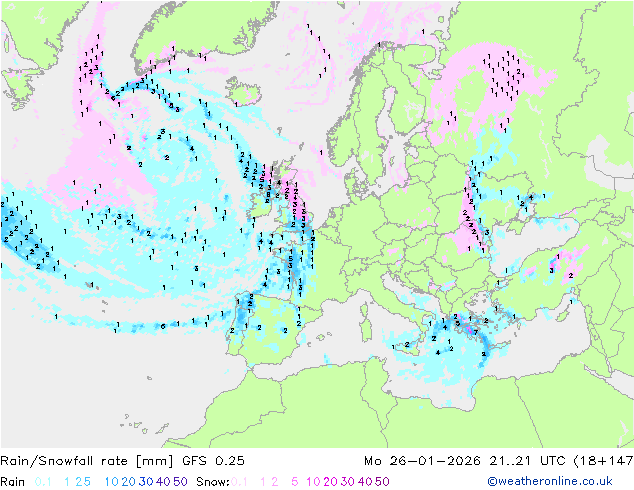Click the 'Snow:' legend label
The height and width of the screenshot is (490, 634).
(x=213, y=482)
